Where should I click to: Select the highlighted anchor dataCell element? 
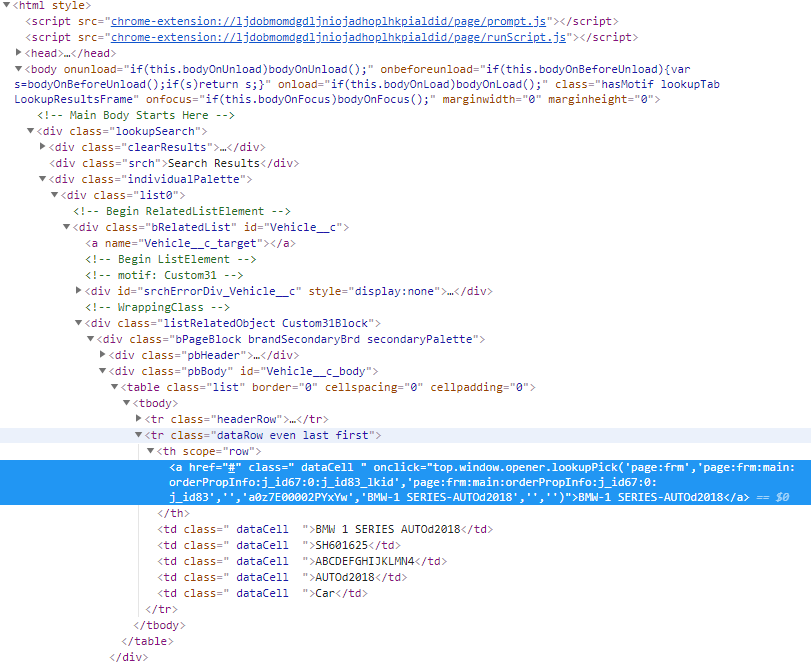406,482
